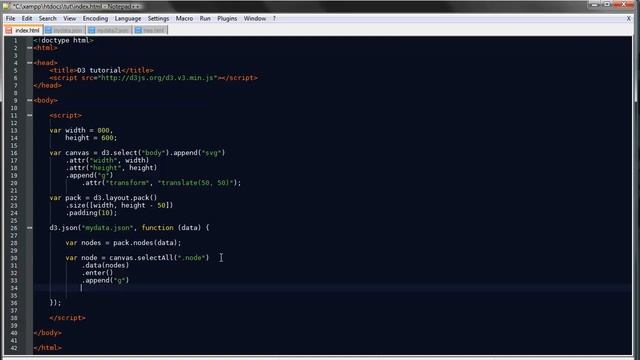Open the View menu
Viewport: 640px width, 360px height.
[x=70, y=18]
